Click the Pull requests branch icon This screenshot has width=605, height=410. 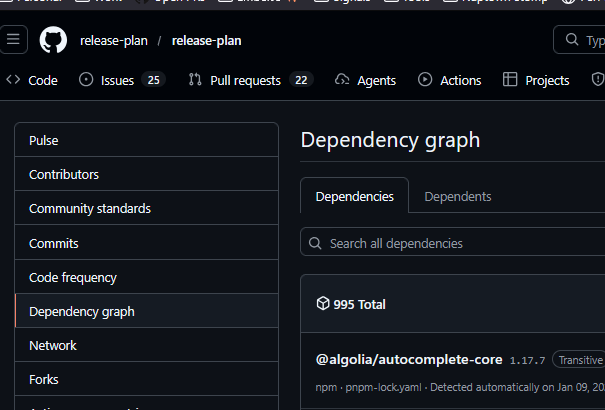click(x=195, y=79)
